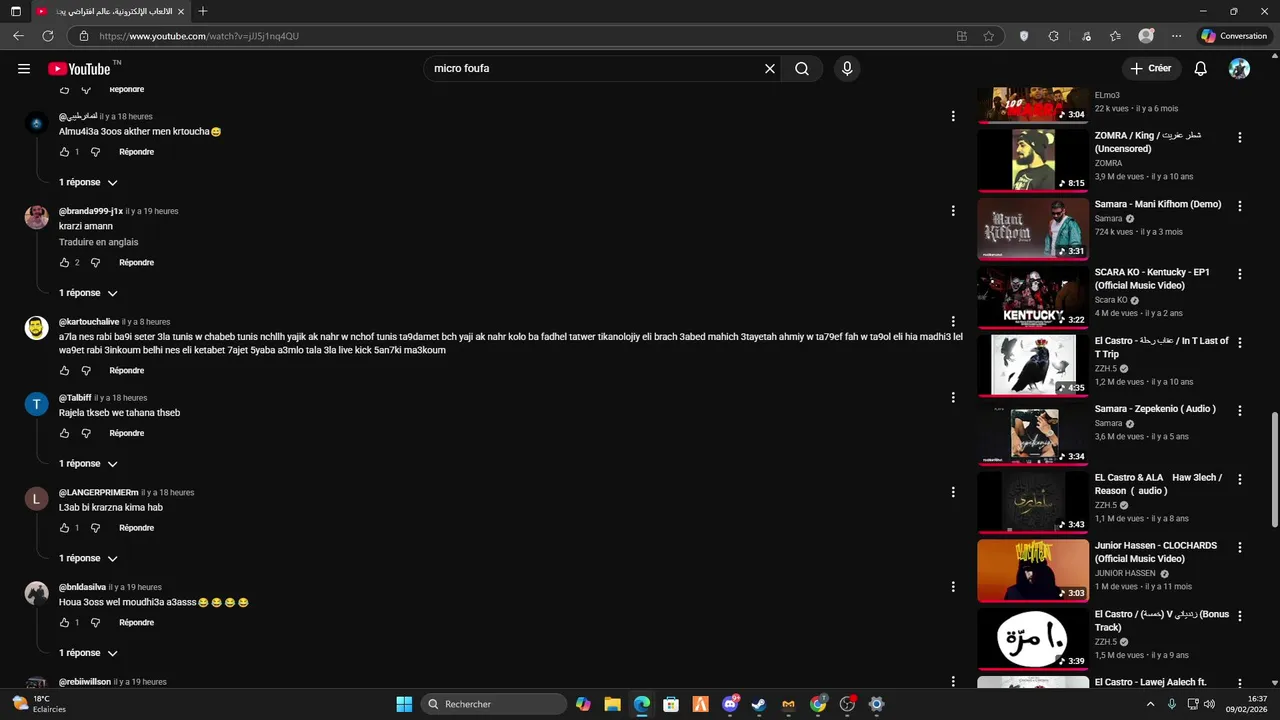Open a new browser tab
The image size is (1280, 720).
click(203, 11)
